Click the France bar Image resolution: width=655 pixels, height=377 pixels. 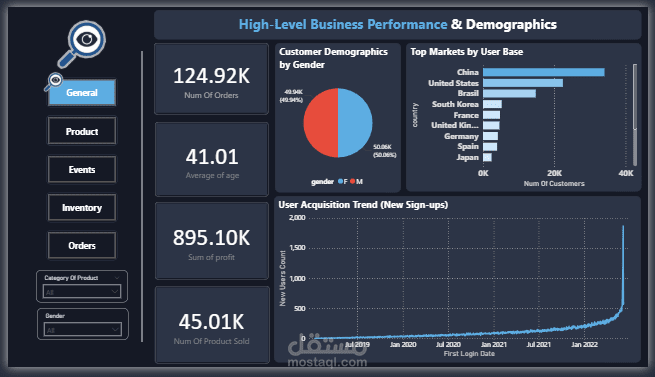(x=492, y=115)
